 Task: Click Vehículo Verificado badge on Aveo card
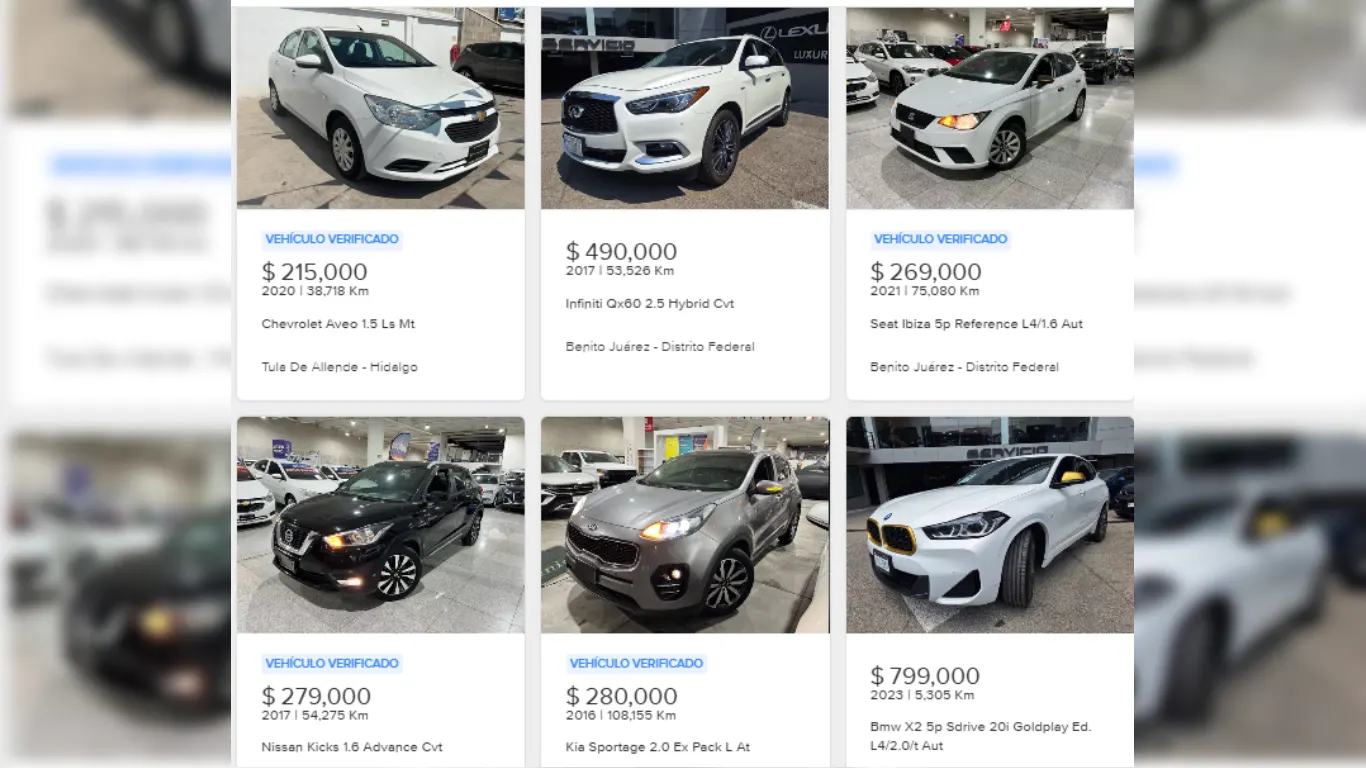[332, 239]
